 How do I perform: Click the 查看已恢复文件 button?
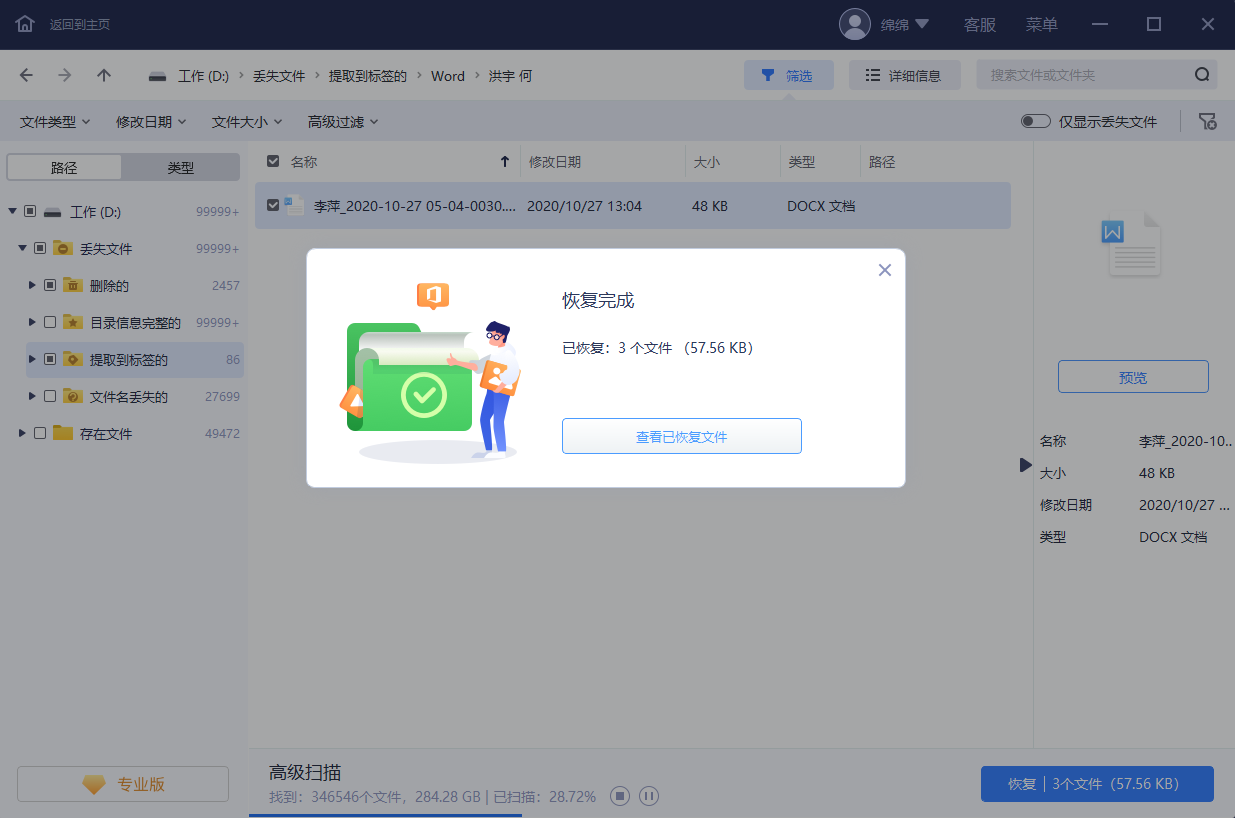(681, 437)
